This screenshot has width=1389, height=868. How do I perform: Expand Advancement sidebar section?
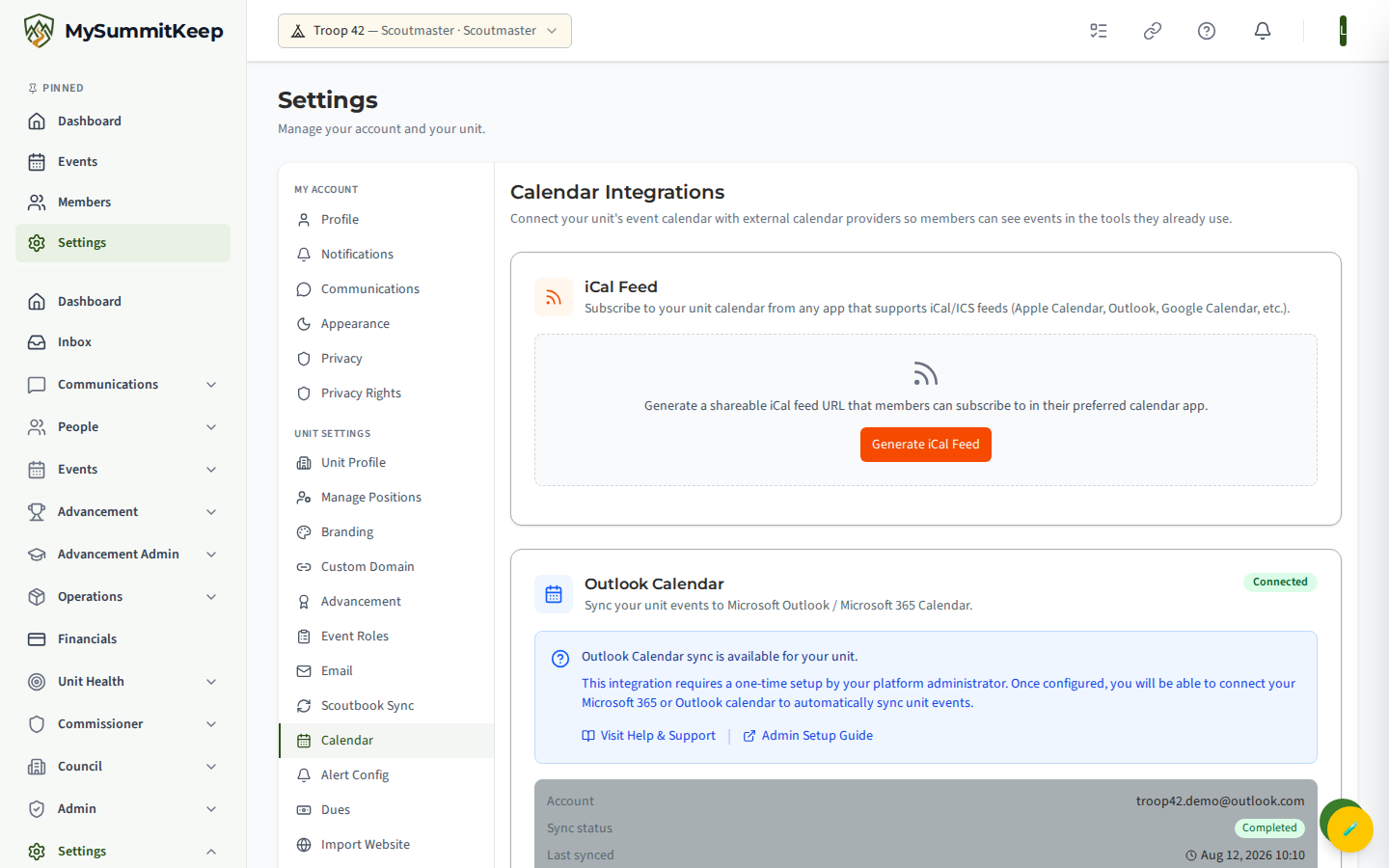(x=123, y=512)
